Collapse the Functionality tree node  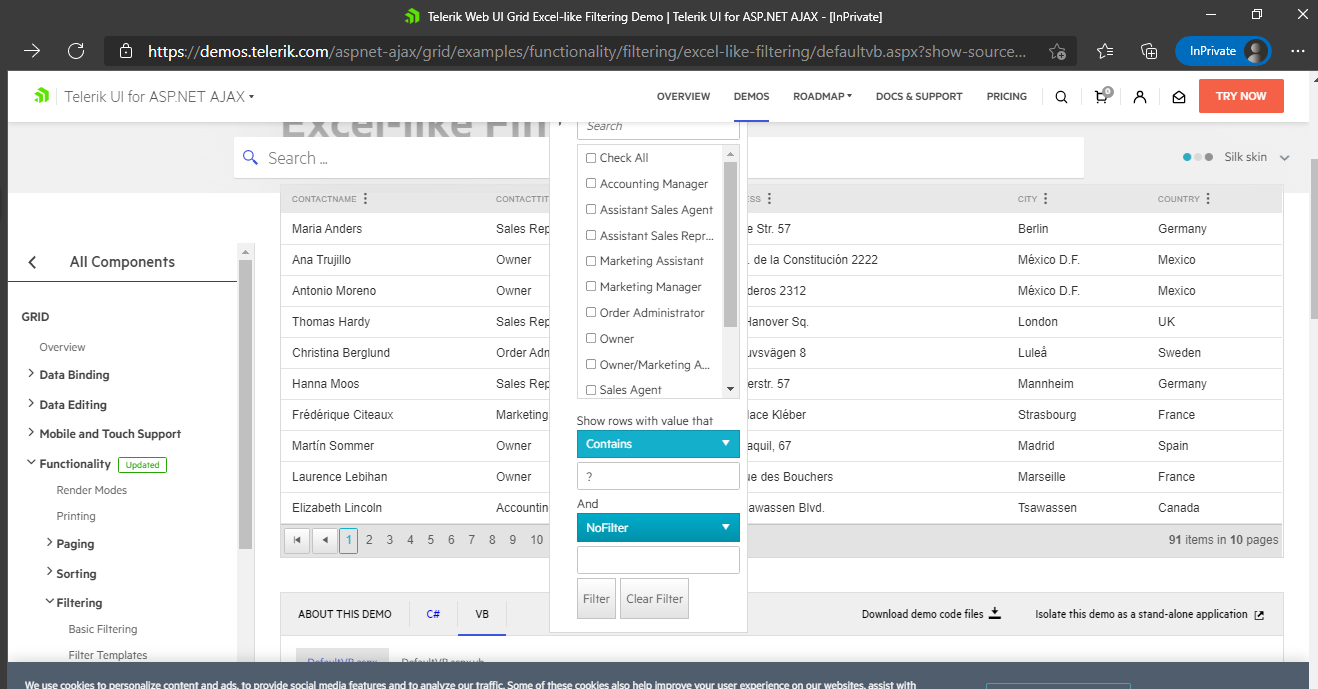click(31, 463)
